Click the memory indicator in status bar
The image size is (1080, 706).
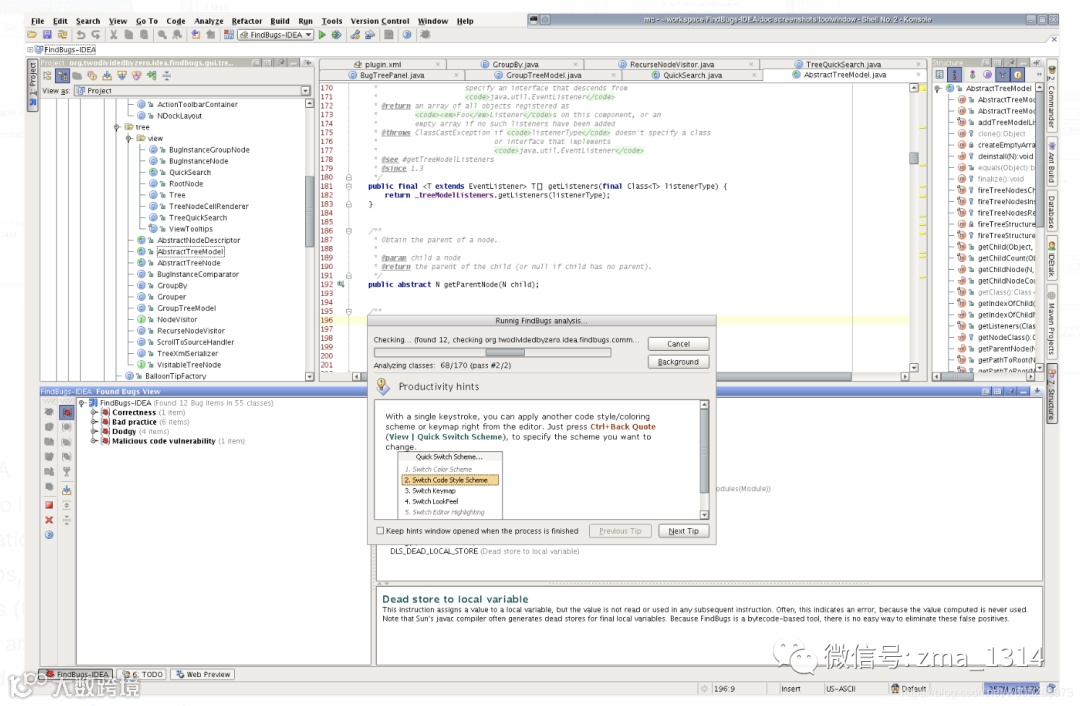click(x=1011, y=689)
